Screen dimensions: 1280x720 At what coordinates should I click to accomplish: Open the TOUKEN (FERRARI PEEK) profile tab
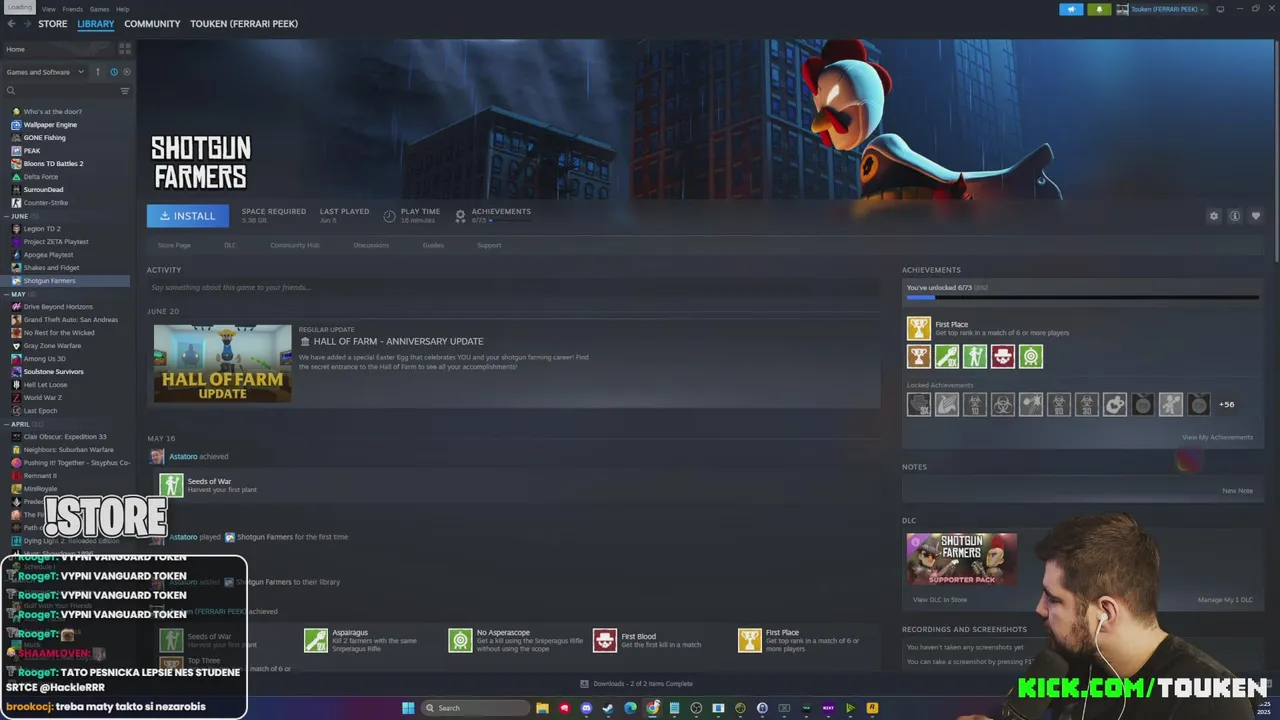(244, 24)
